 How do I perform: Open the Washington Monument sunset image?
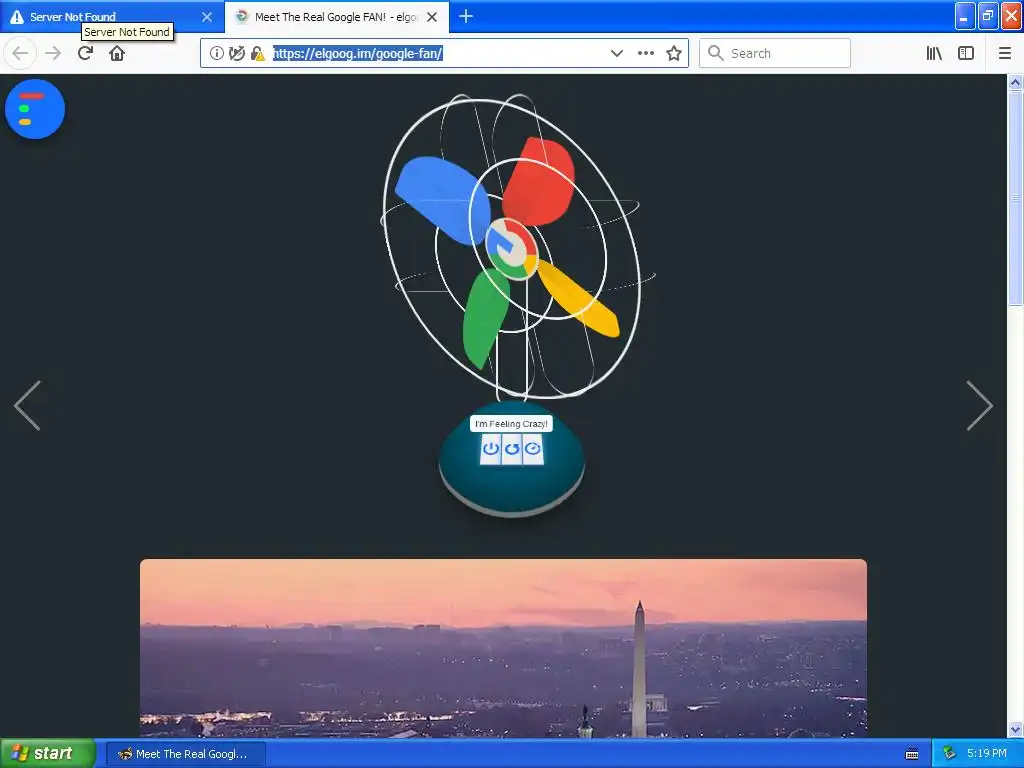tap(504, 648)
